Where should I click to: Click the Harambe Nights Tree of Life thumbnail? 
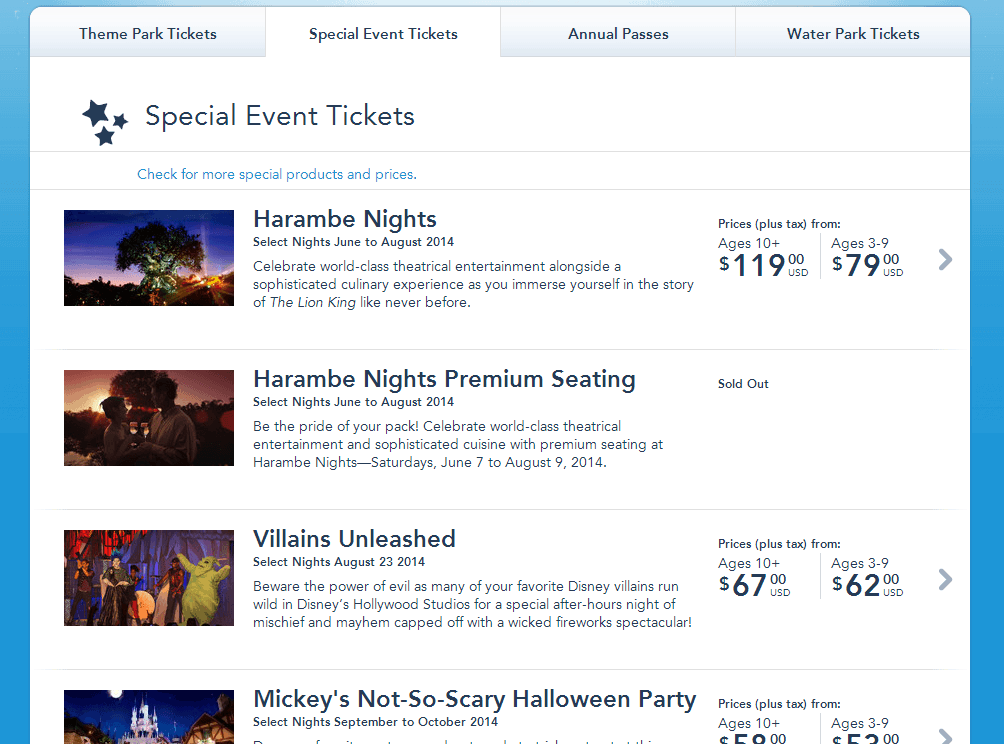(149, 258)
